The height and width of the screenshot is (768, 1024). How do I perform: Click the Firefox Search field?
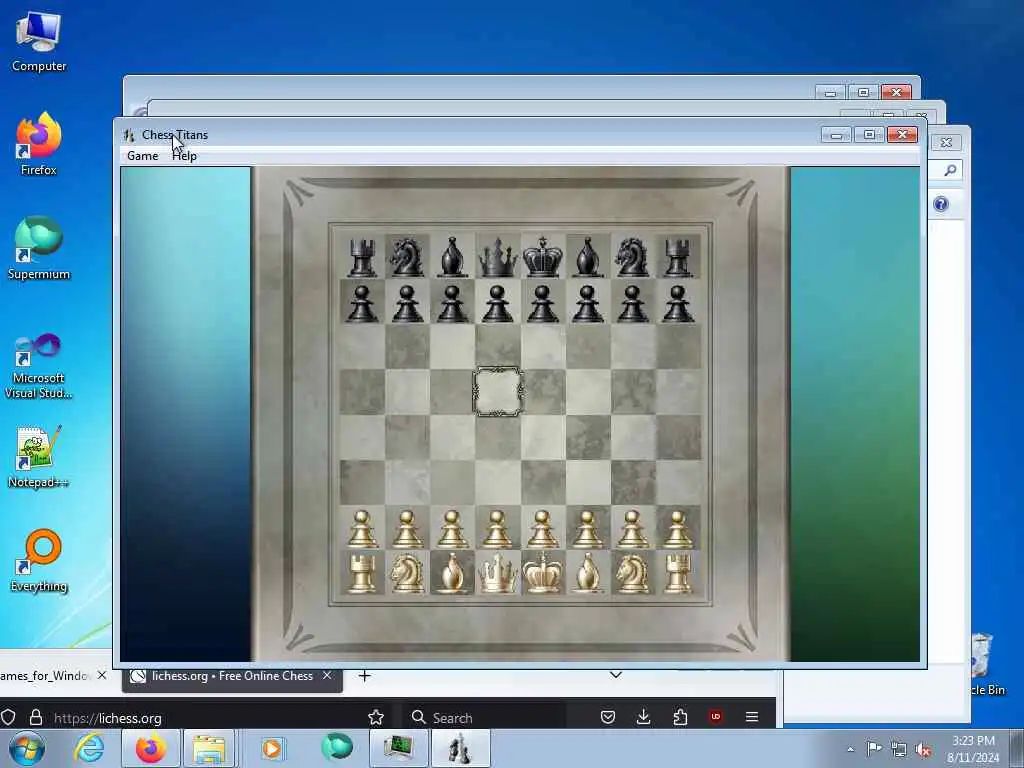(x=487, y=718)
